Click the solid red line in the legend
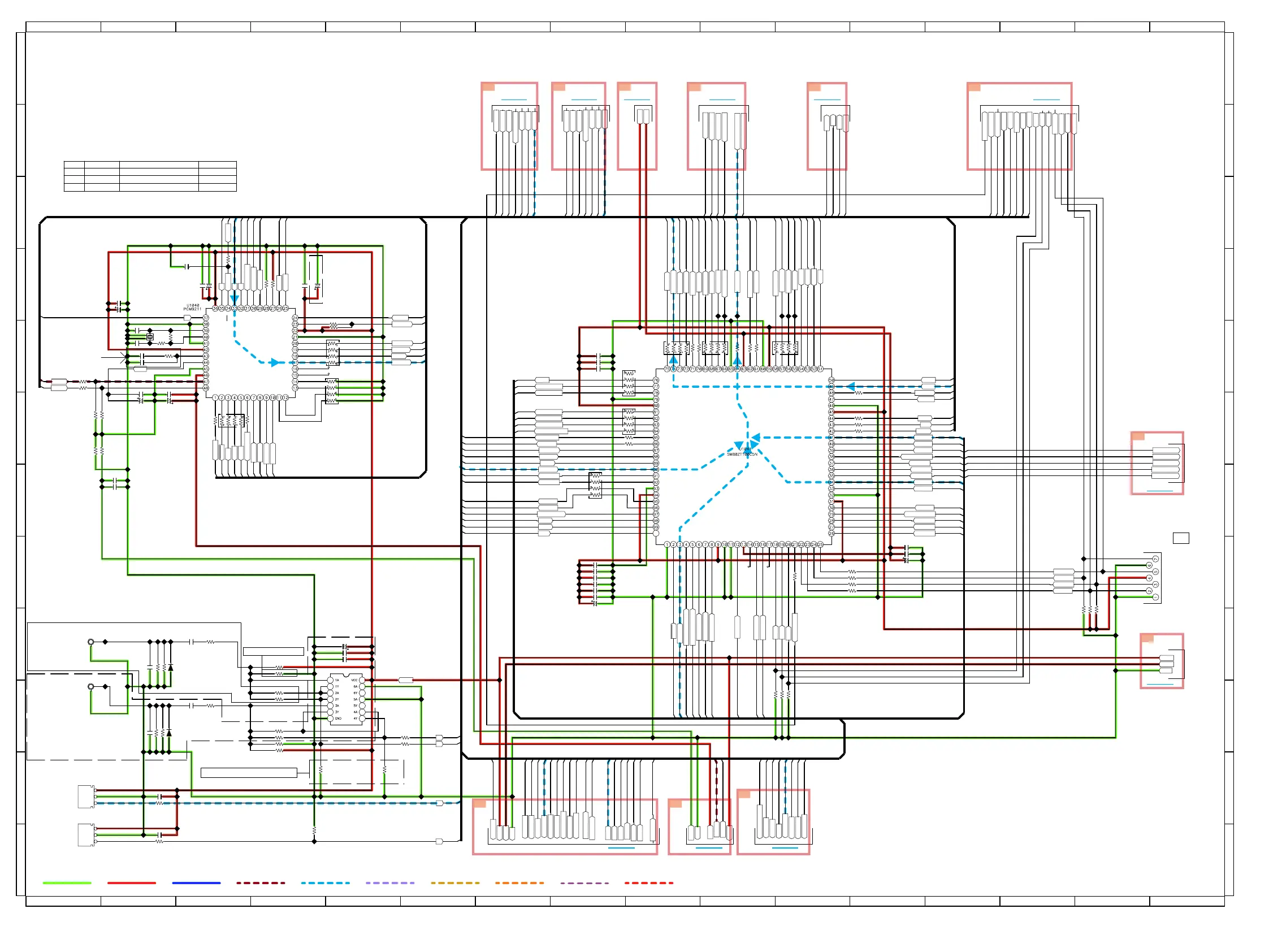The image size is (1282, 952). tap(131, 884)
